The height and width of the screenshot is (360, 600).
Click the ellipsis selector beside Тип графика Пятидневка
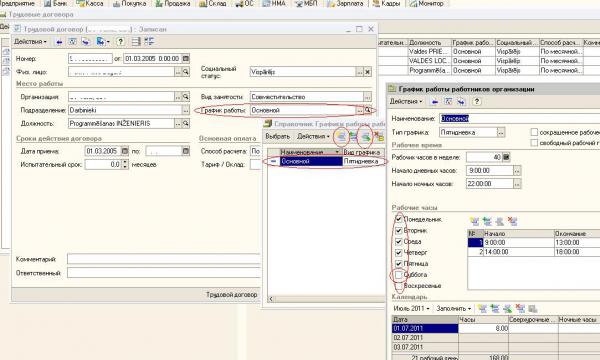(501, 133)
